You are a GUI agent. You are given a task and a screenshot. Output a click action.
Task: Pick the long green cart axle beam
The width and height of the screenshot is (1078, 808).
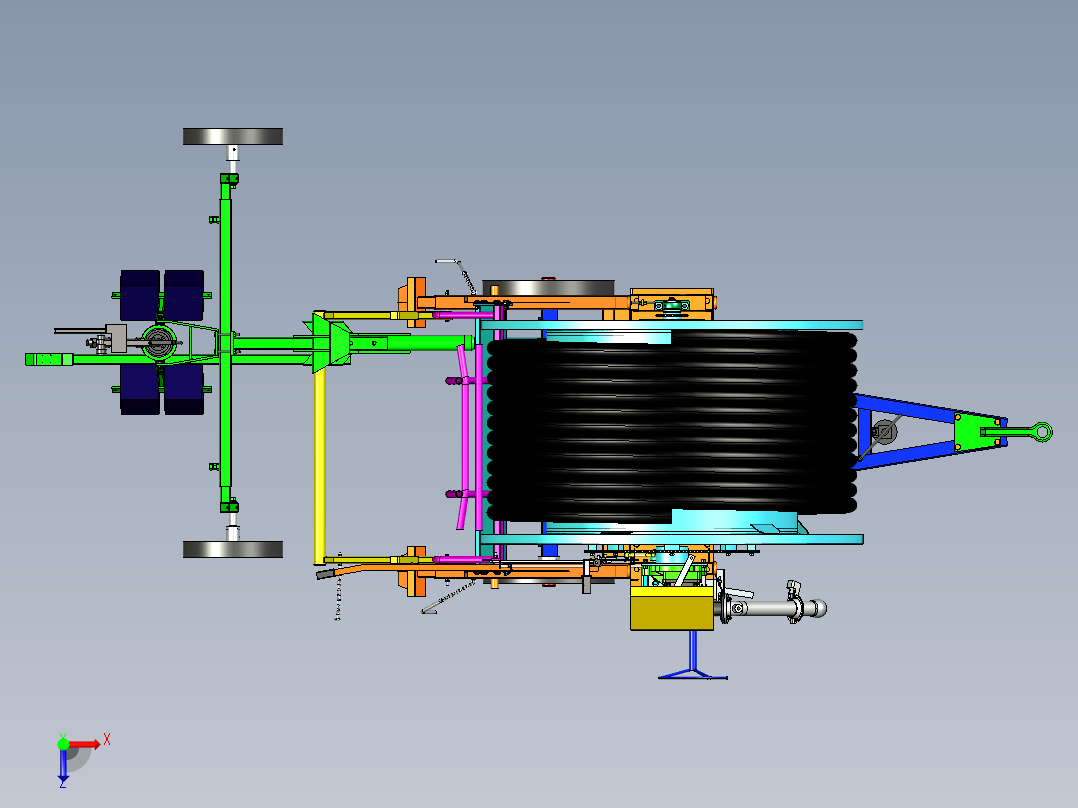tap(226, 342)
